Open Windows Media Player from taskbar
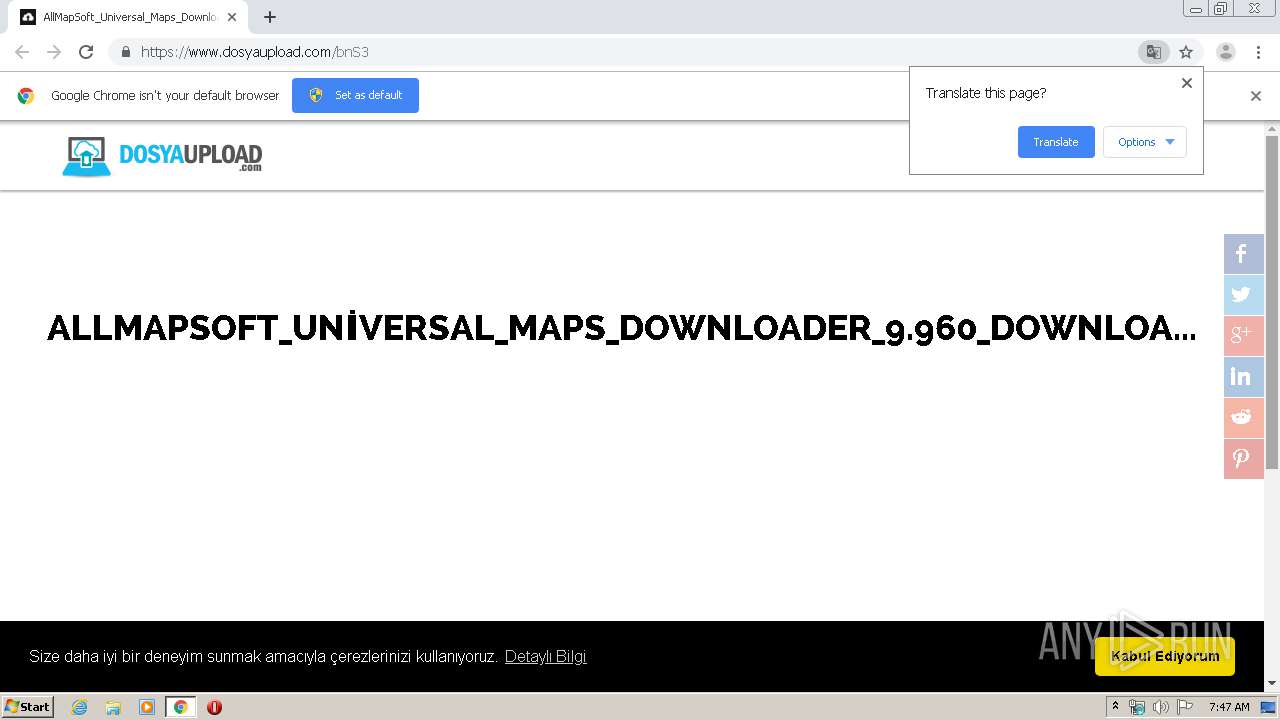Screen dimensions: 1280x720 click(x=147, y=707)
